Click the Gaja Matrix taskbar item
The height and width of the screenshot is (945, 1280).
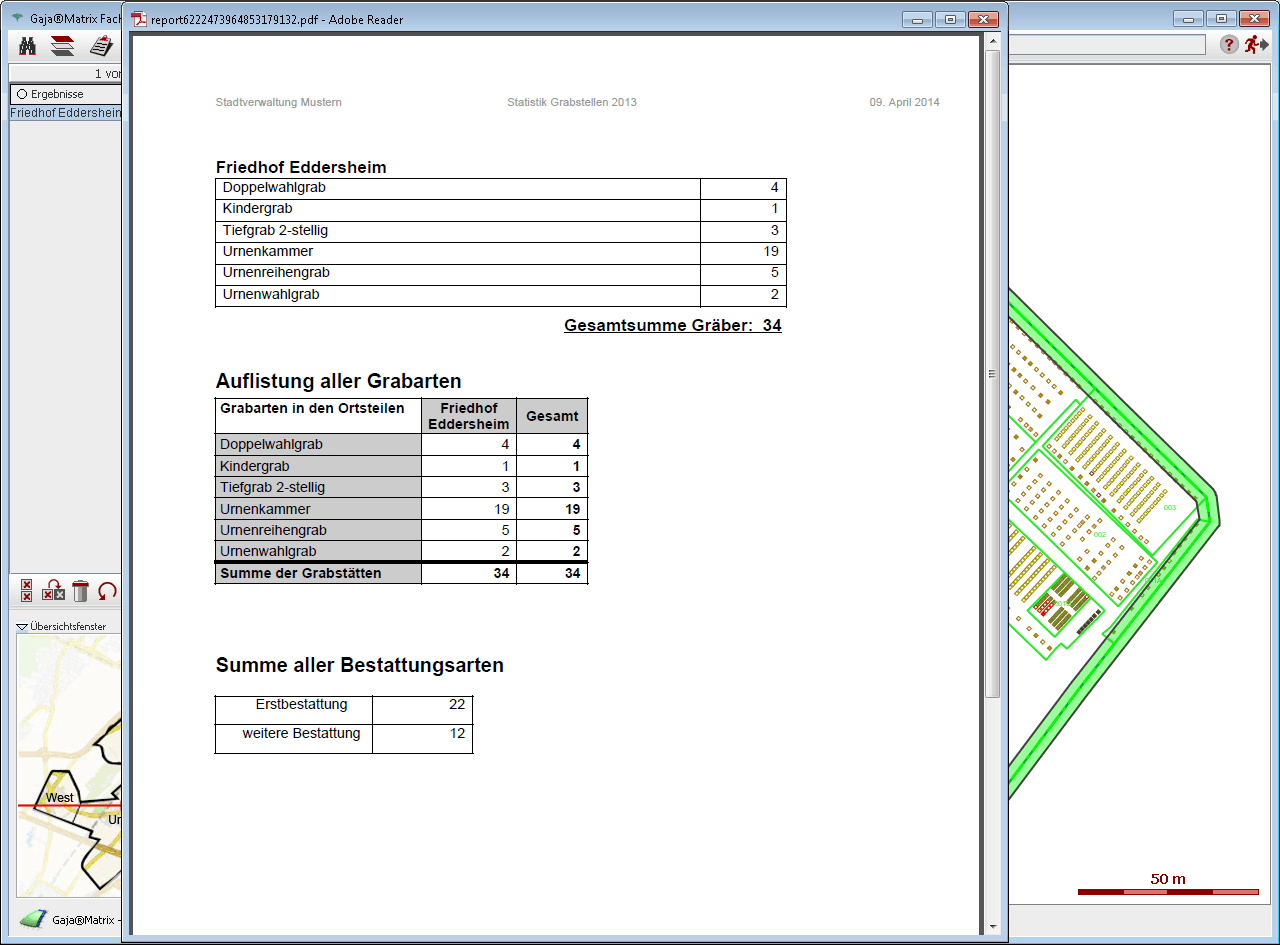70,919
